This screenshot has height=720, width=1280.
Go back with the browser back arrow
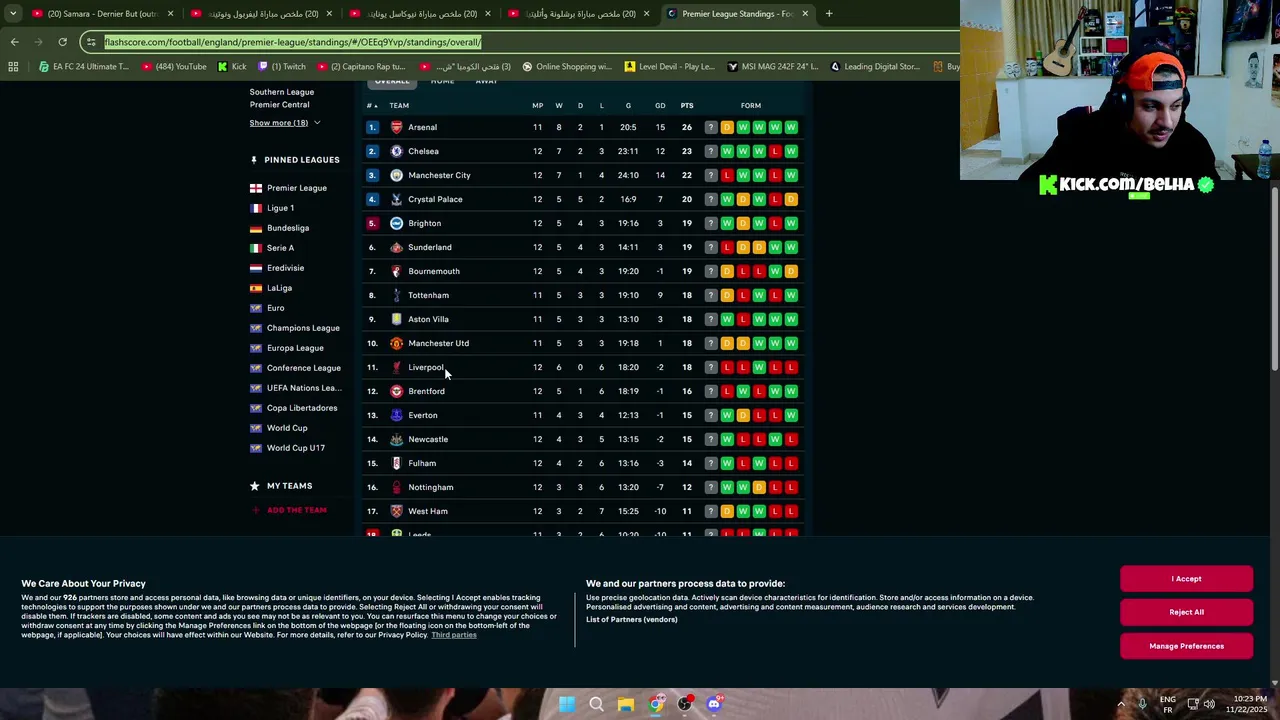pyautogui.click(x=14, y=42)
